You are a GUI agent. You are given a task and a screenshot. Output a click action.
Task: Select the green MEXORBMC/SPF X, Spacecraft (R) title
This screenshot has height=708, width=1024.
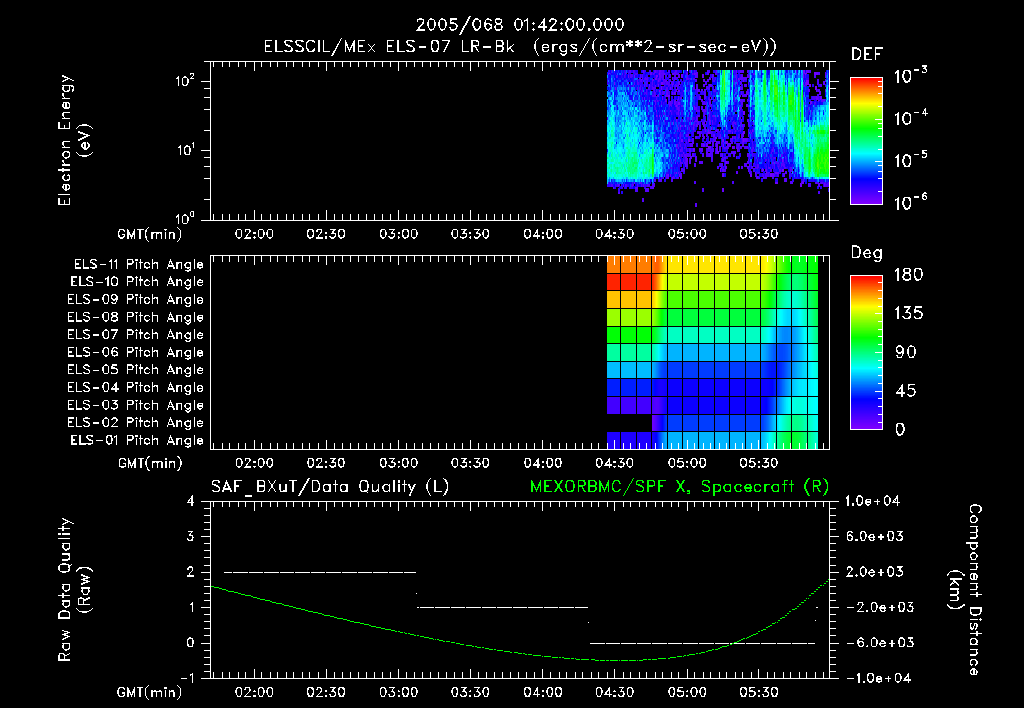680,487
